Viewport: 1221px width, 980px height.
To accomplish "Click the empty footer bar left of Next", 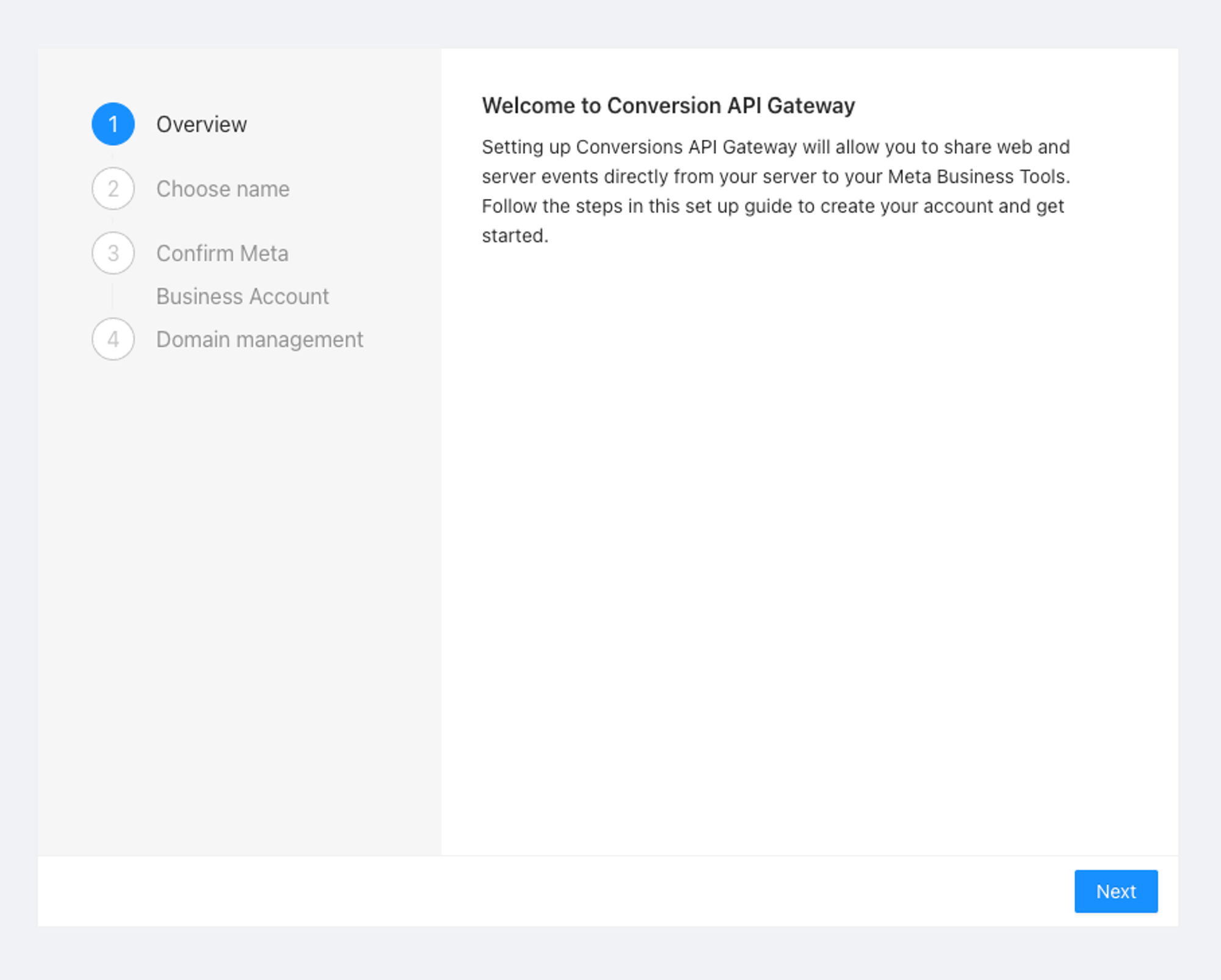I will pos(549,892).
